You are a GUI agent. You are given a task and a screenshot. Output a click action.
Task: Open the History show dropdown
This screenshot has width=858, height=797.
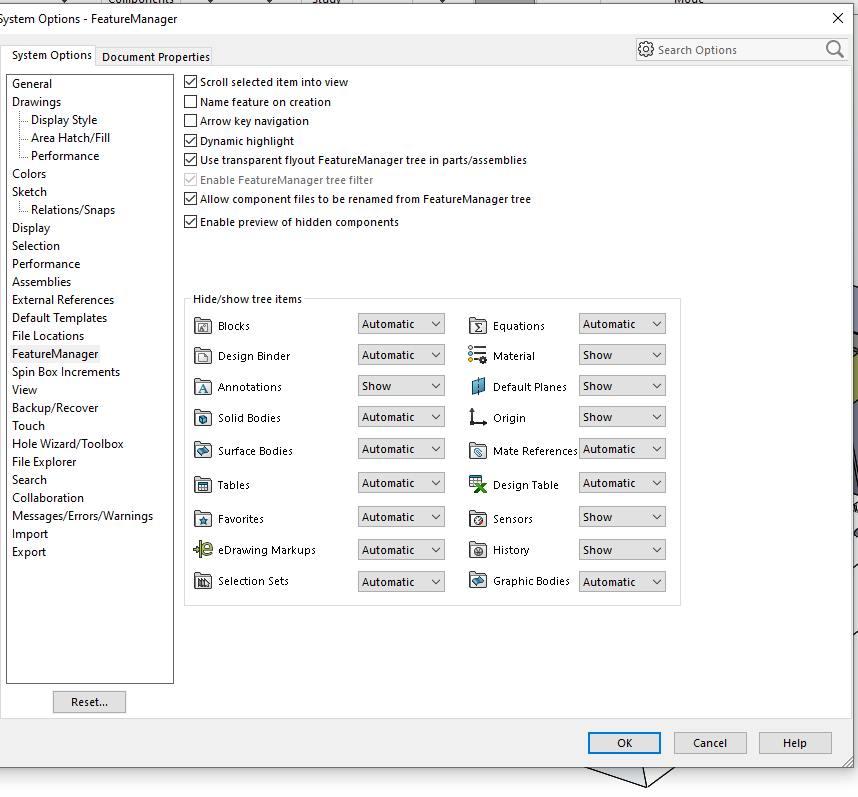pyautogui.click(x=622, y=549)
